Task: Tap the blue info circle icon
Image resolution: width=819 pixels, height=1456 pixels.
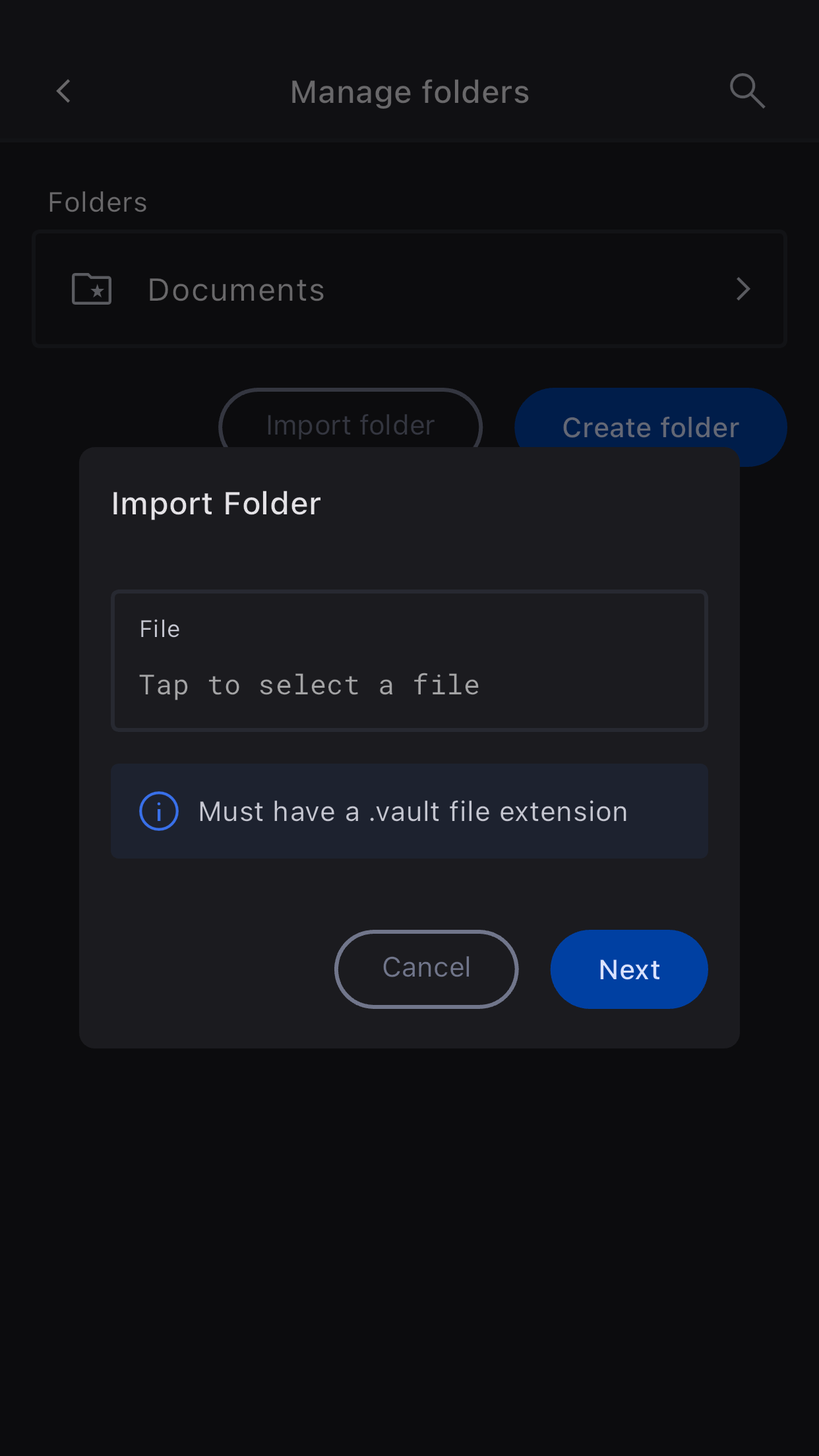Action: 159,811
